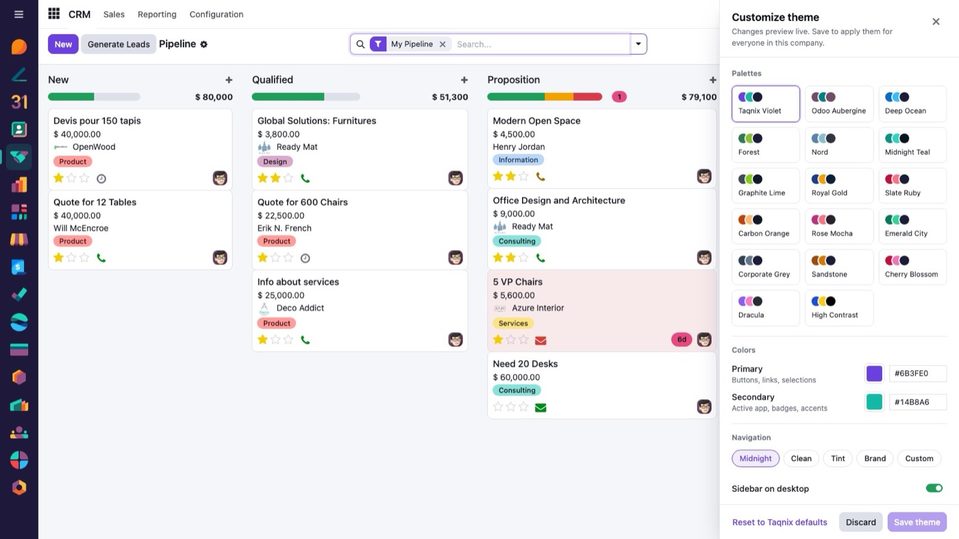Open the Configuration menu
This screenshot has width=959, height=539.
(x=216, y=14)
